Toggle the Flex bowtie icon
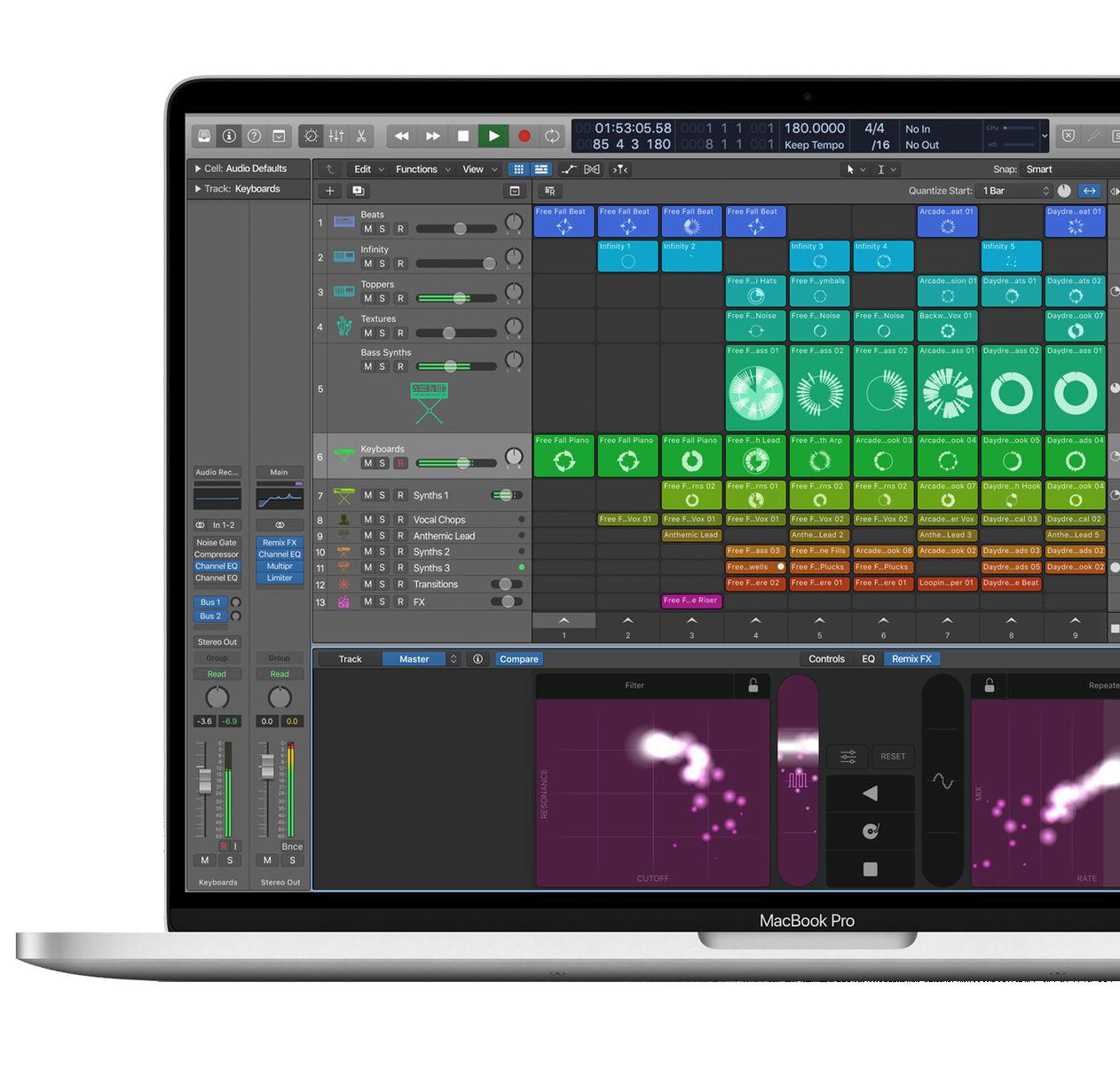 click(592, 169)
